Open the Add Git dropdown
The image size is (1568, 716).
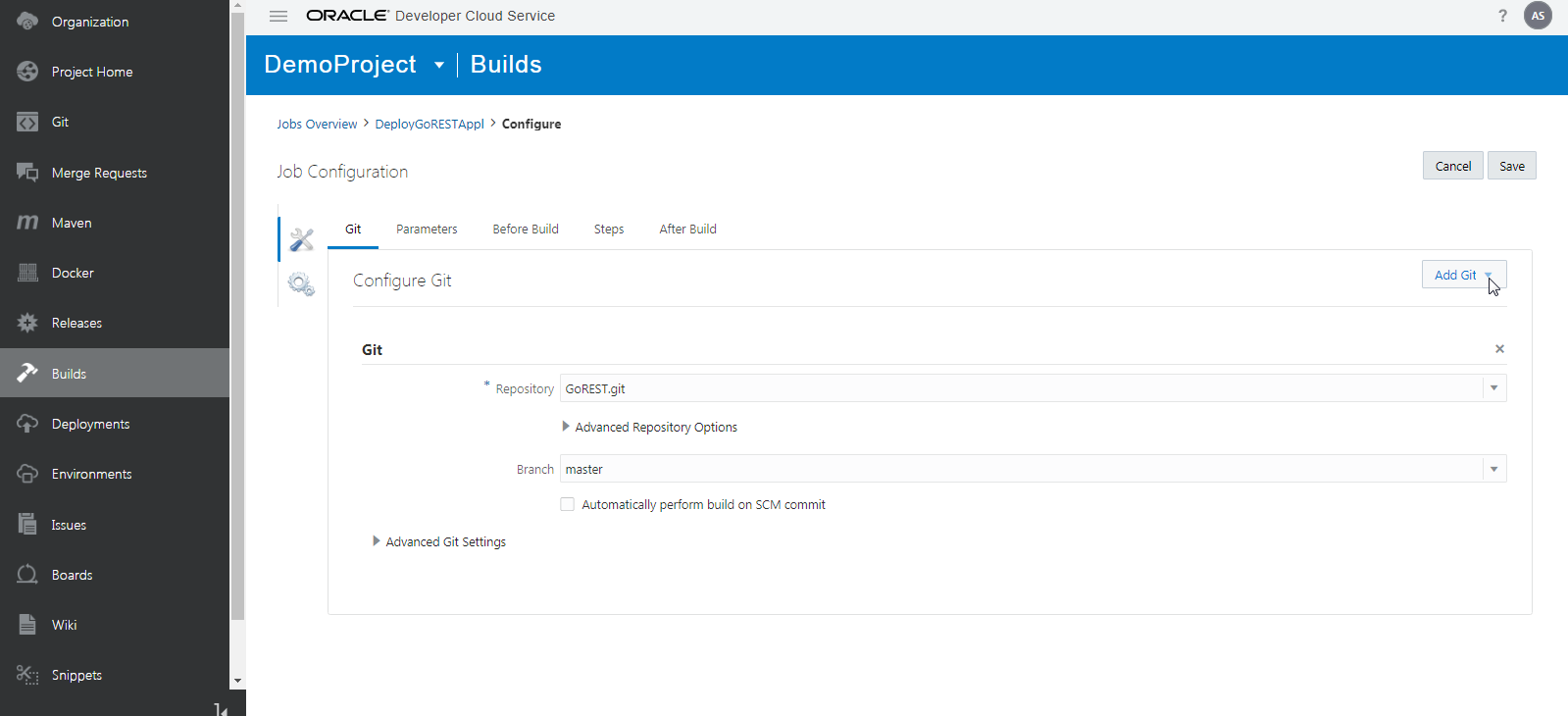tap(1463, 275)
